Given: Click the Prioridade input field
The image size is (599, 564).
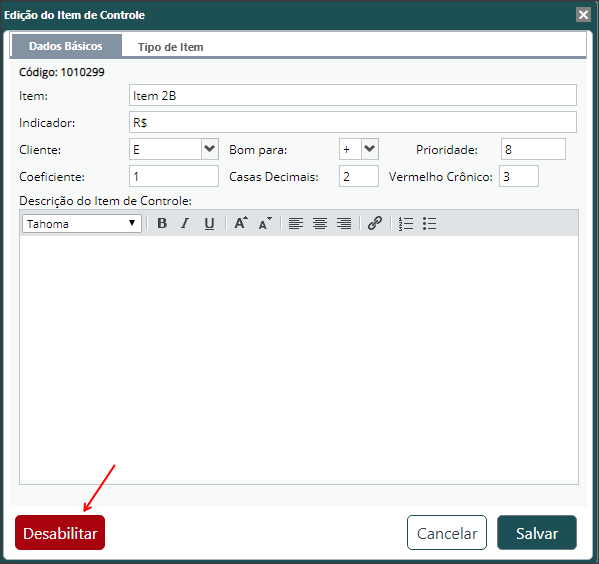Looking at the screenshot, I should (x=533, y=149).
